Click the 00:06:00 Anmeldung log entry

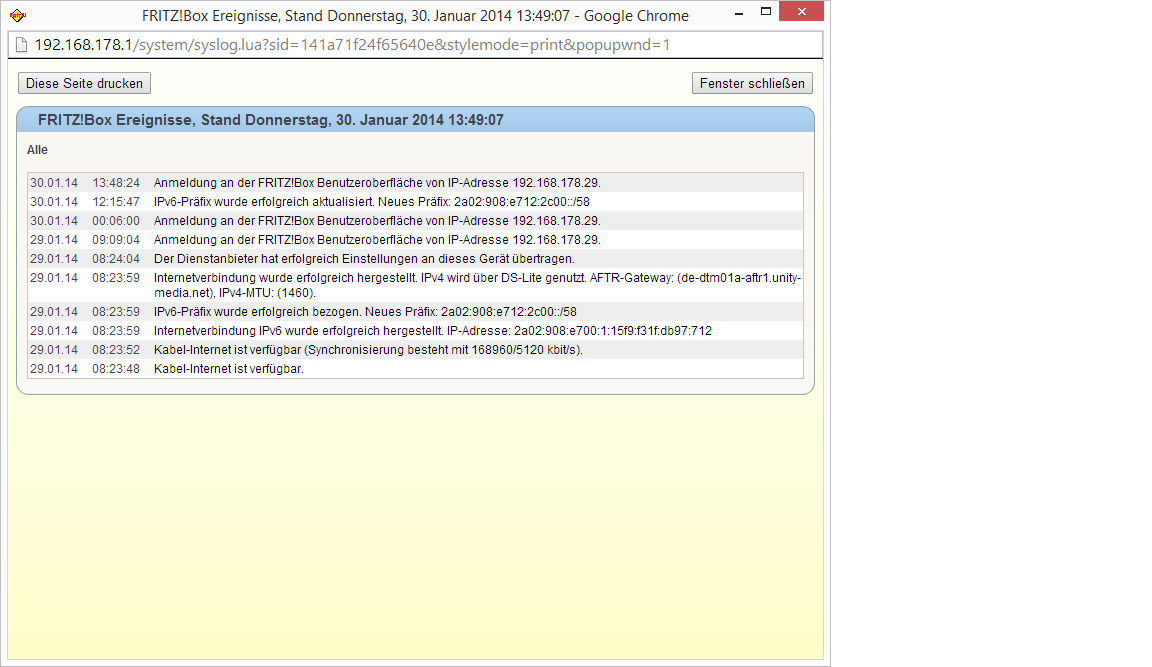click(x=376, y=221)
